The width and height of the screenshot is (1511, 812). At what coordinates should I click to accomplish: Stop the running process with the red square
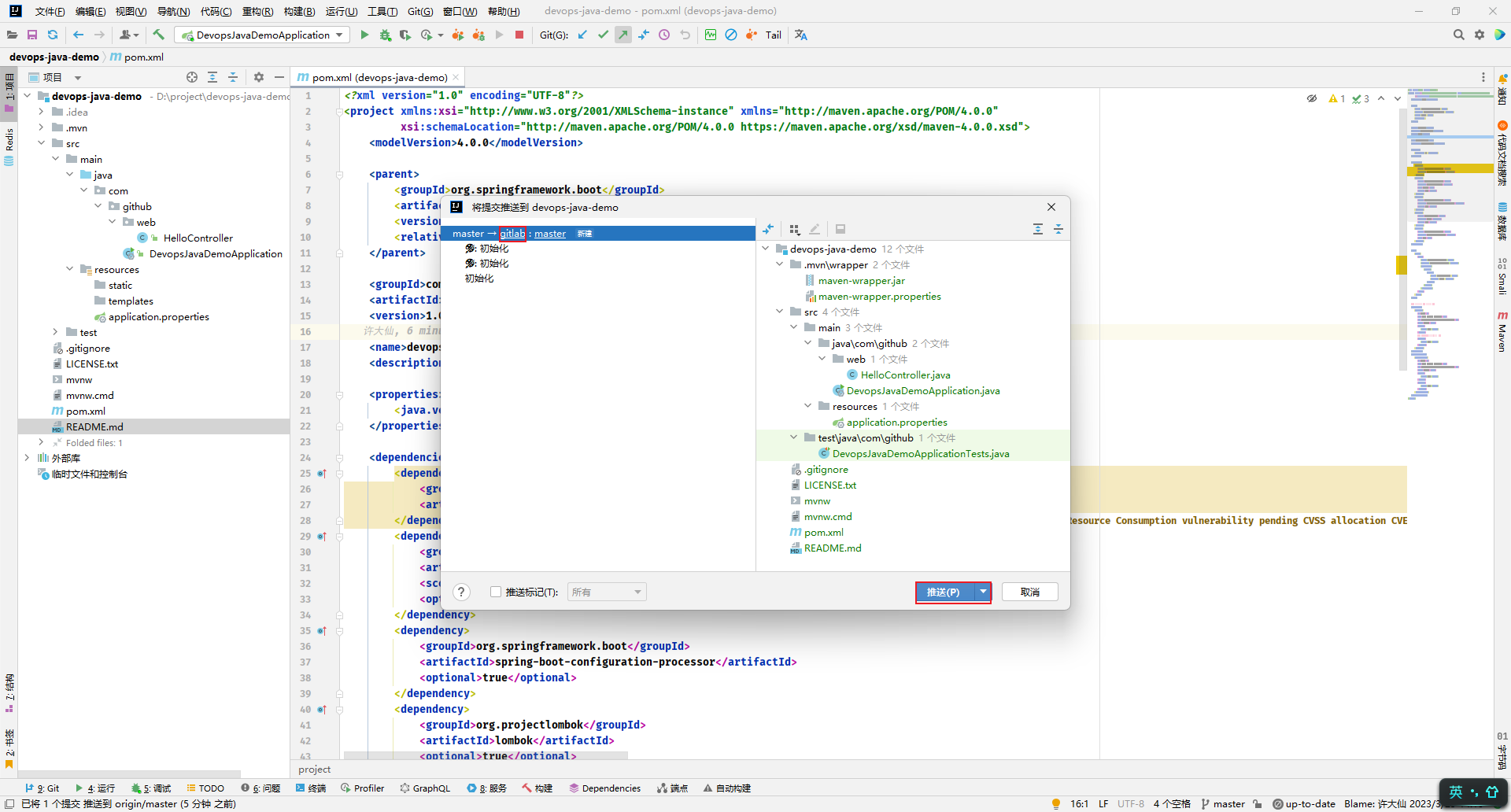[519, 35]
